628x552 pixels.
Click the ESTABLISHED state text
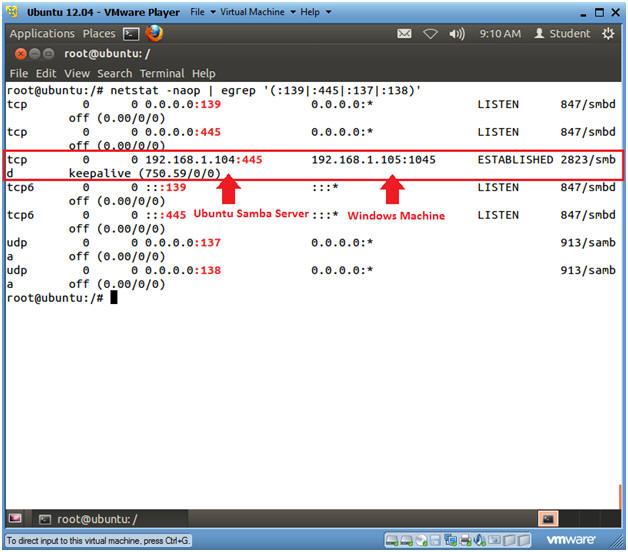point(515,160)
